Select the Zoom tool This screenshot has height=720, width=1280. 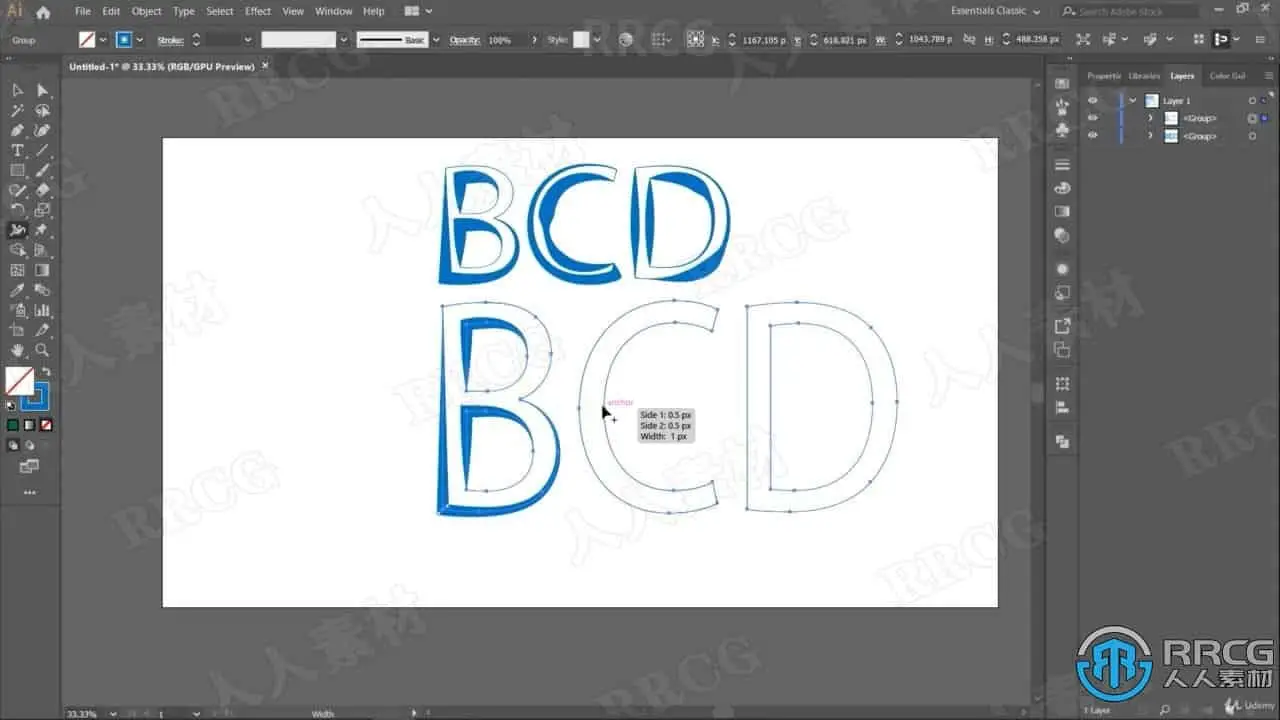42,351
